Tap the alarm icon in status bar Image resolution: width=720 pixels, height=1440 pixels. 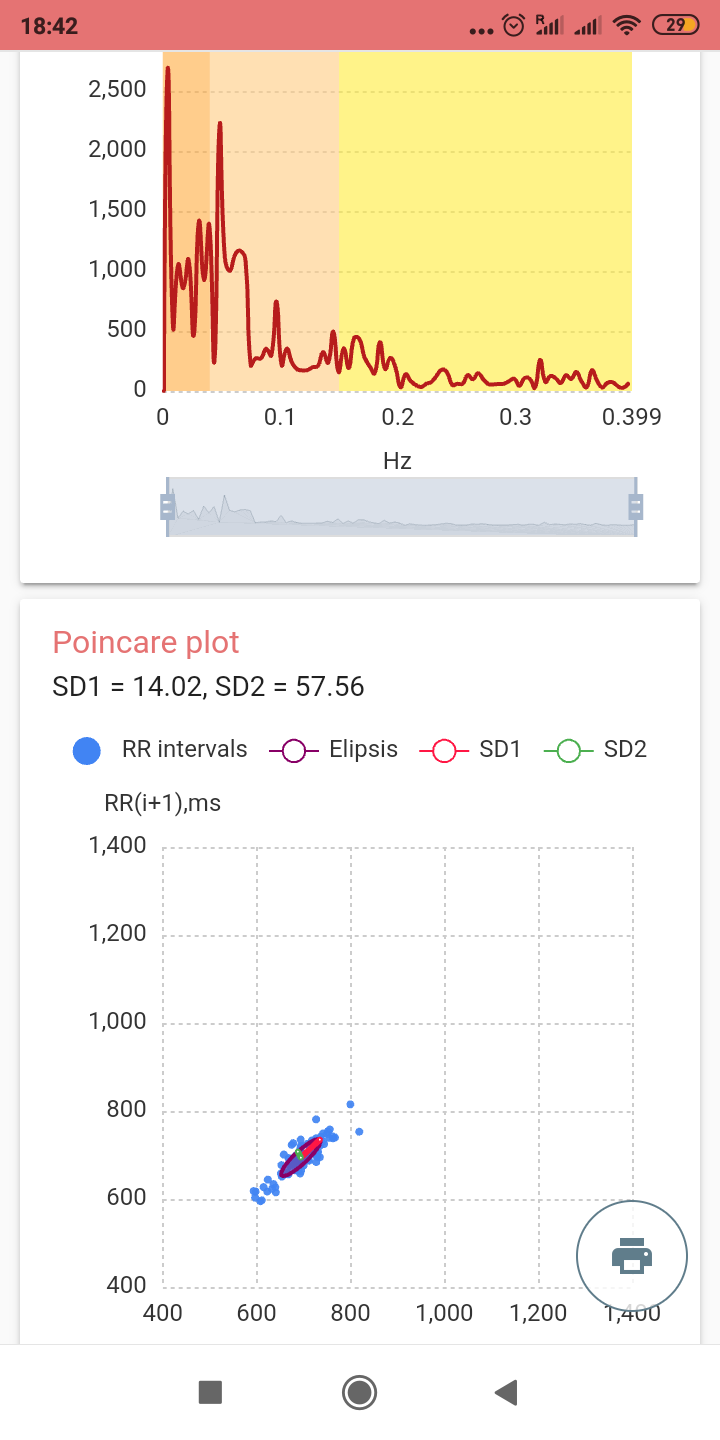514,25
